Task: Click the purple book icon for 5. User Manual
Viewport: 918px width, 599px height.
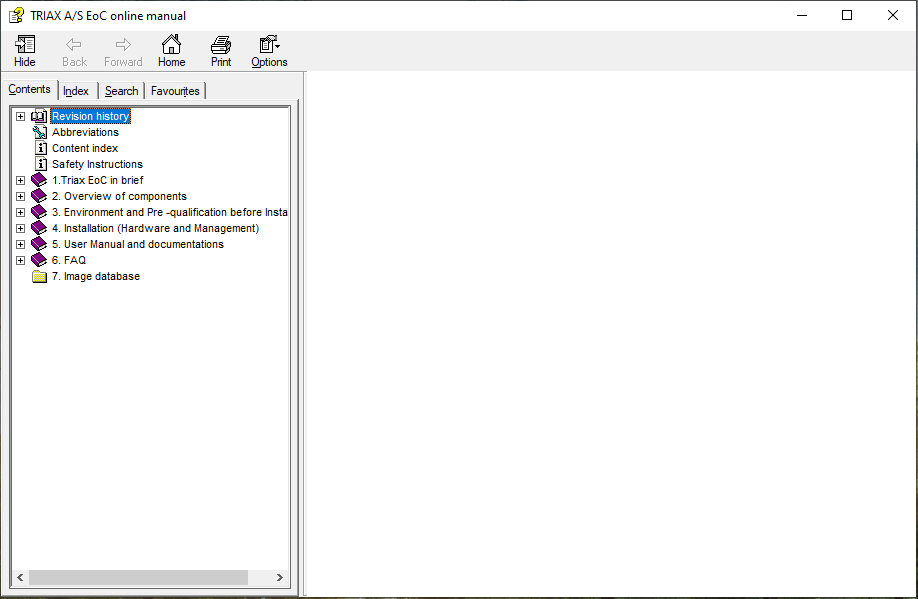Action: point(39,244)
